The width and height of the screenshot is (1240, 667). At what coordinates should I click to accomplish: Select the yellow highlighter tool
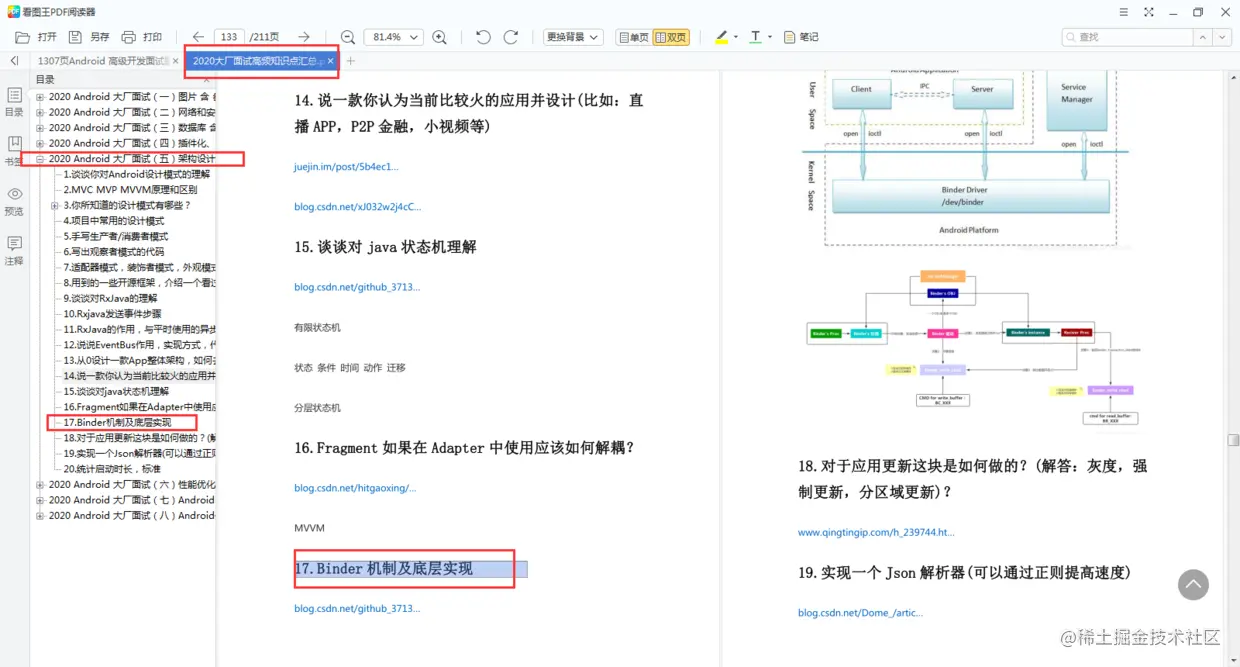(x=722, y=37)
